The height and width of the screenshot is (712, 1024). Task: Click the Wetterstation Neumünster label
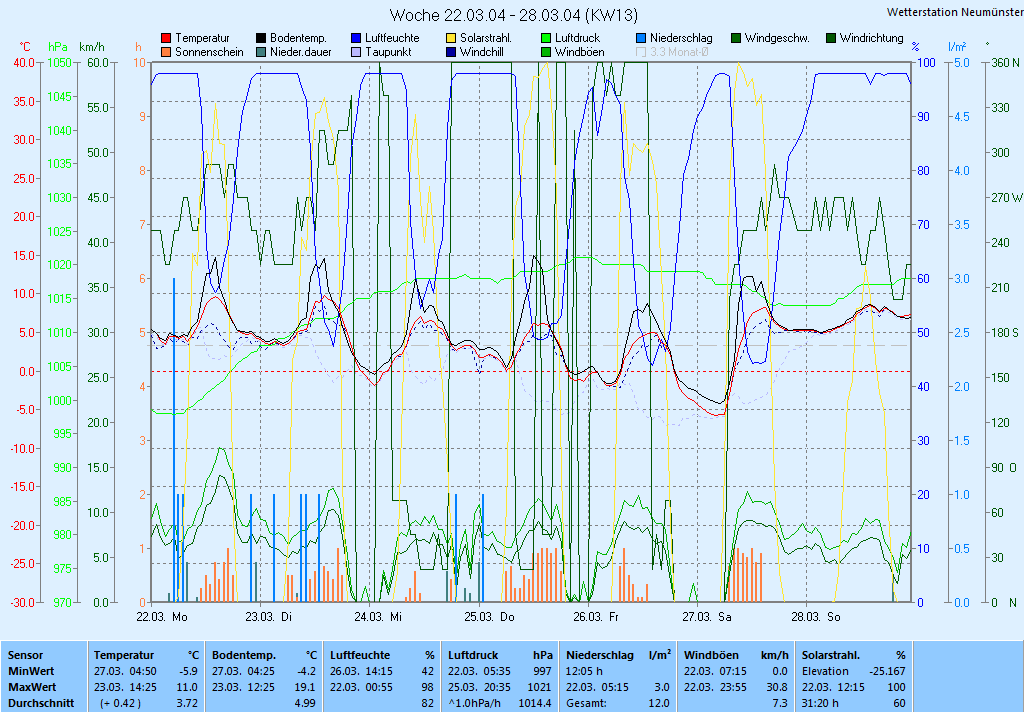(955, 12)
